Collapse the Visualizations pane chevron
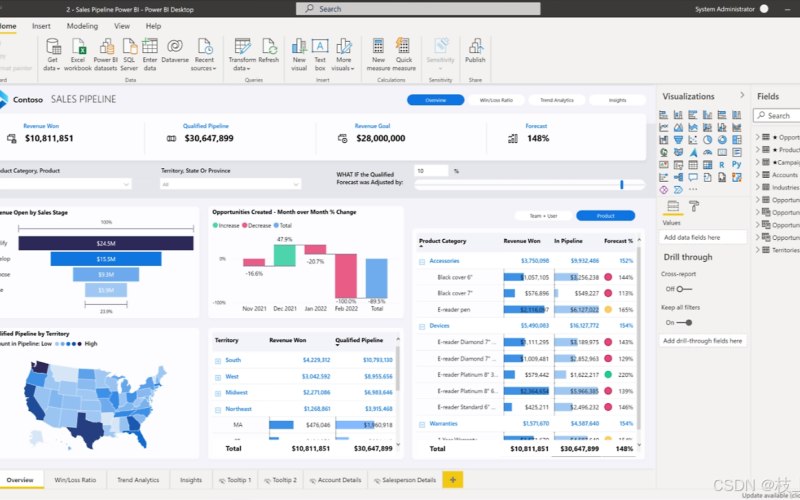This screenshot has height=500, width=800. click(x=742, y=95)
